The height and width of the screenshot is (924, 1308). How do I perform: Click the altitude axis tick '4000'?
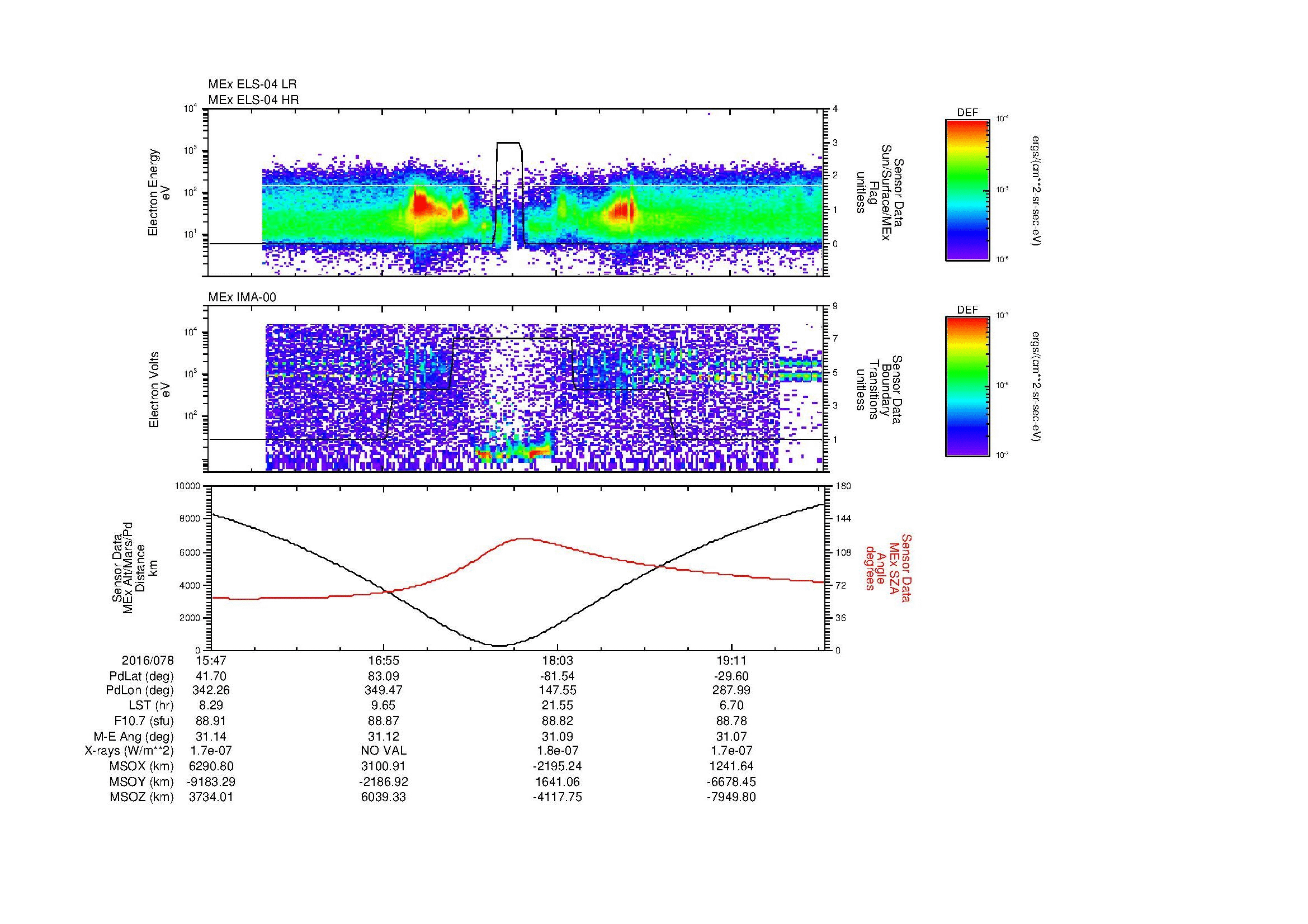[191, 585]
